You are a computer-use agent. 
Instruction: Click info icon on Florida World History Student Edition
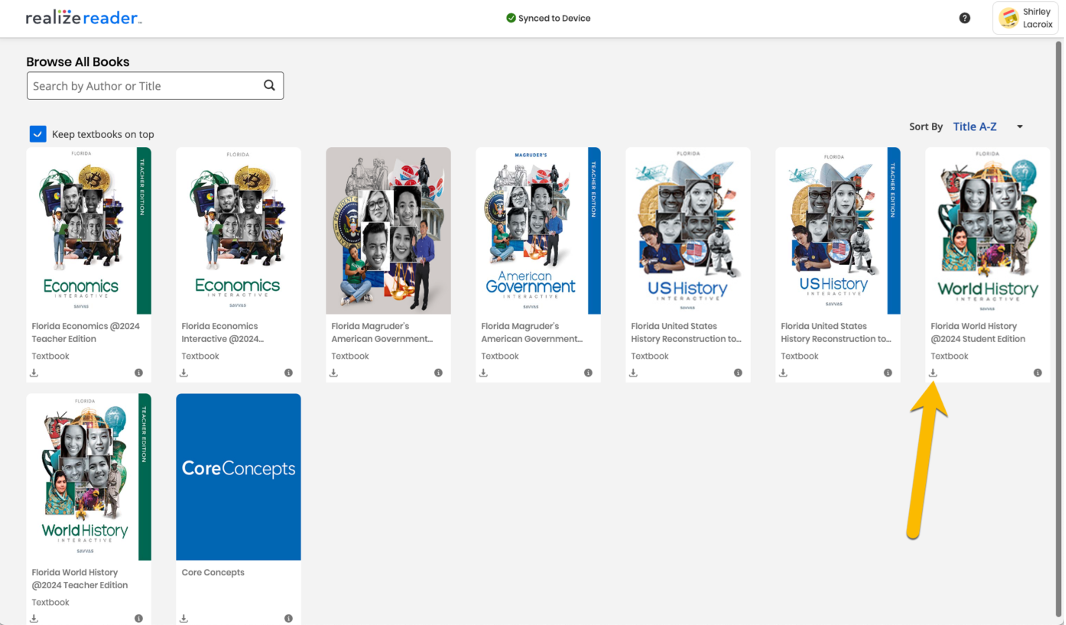(x=1037, y=373)
